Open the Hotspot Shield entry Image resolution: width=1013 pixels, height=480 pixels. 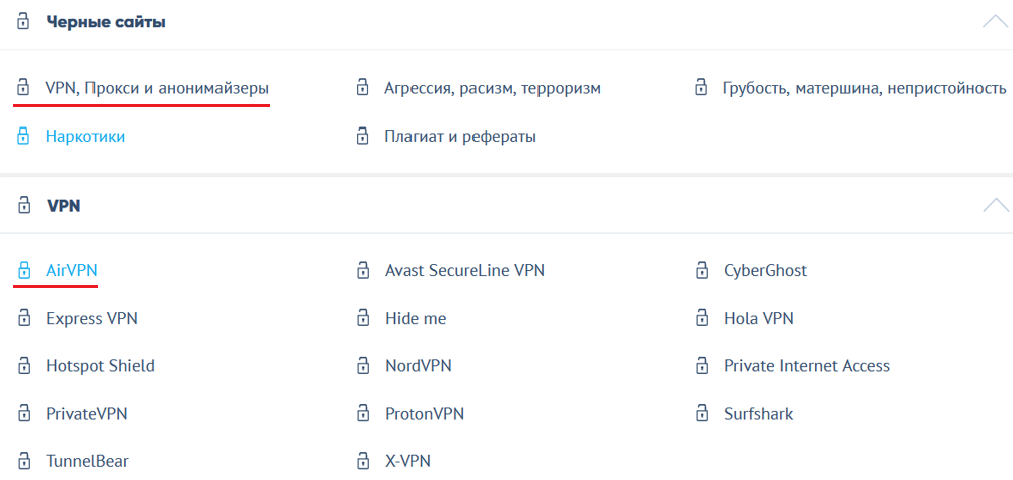[100, 366]
